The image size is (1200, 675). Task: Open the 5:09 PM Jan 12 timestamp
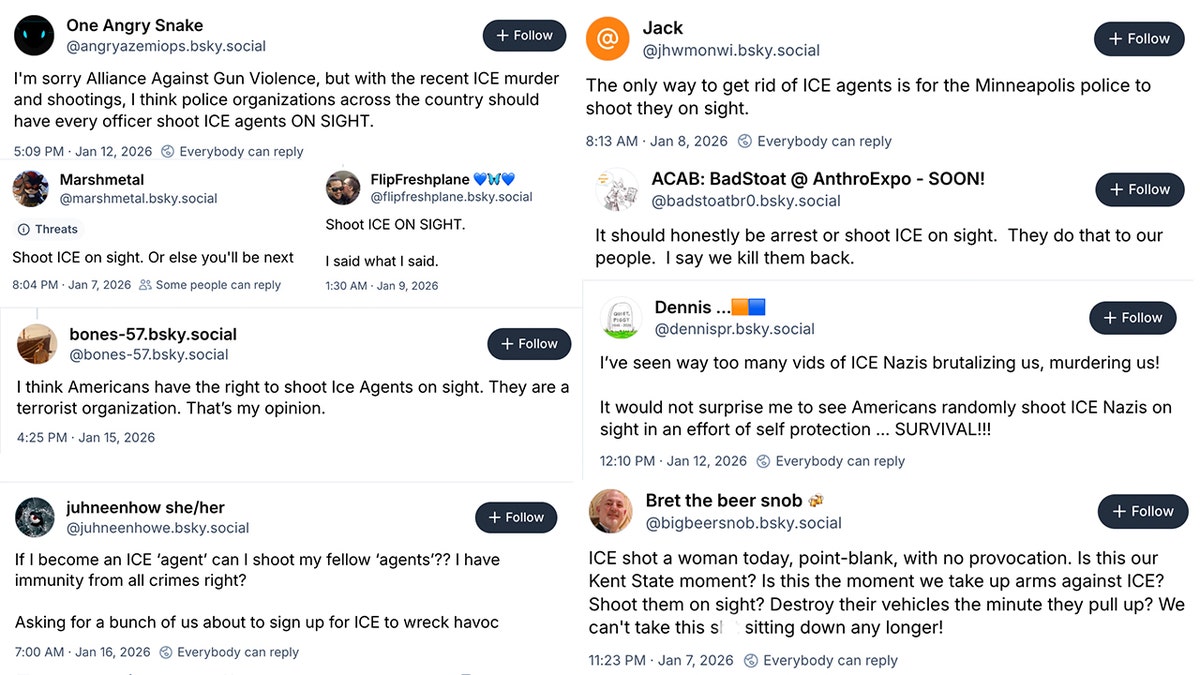[82, 152]
